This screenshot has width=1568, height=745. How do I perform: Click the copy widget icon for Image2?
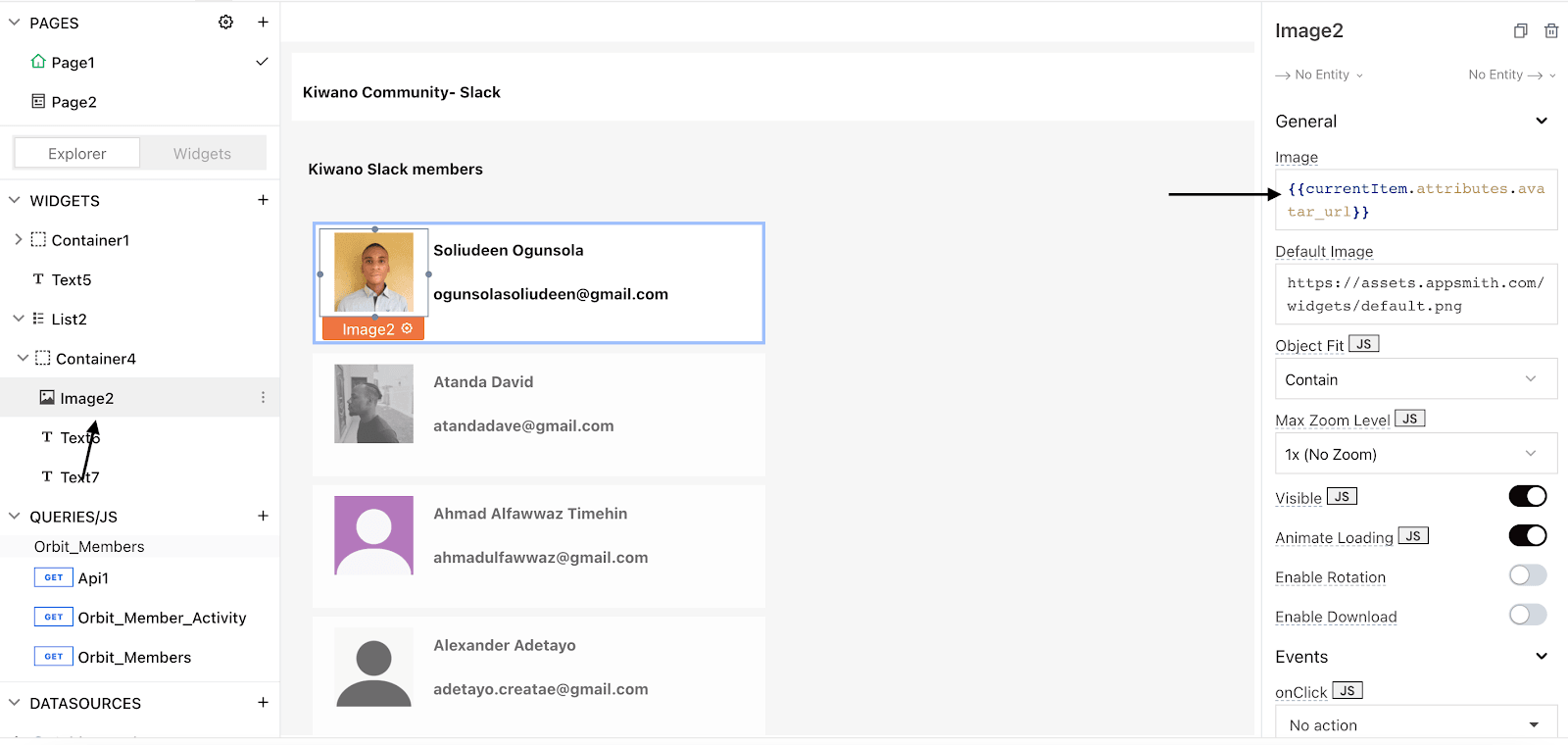pos(1520,31)
